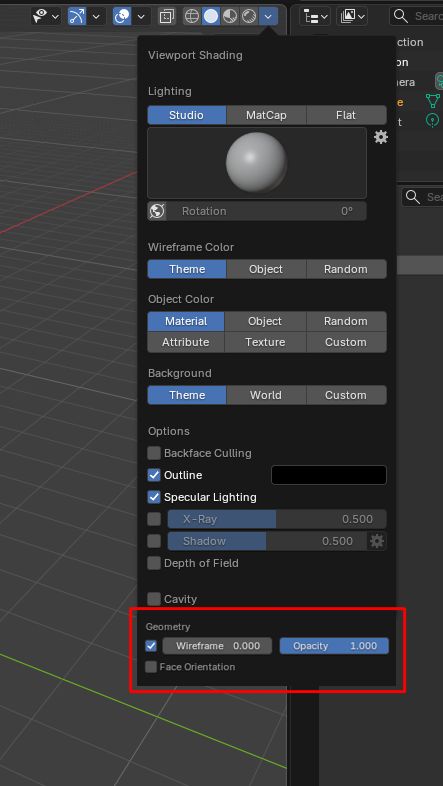Set Object Color to Random
The height and width of the screenshot is (786, 443).
click(x=346, y=321)
